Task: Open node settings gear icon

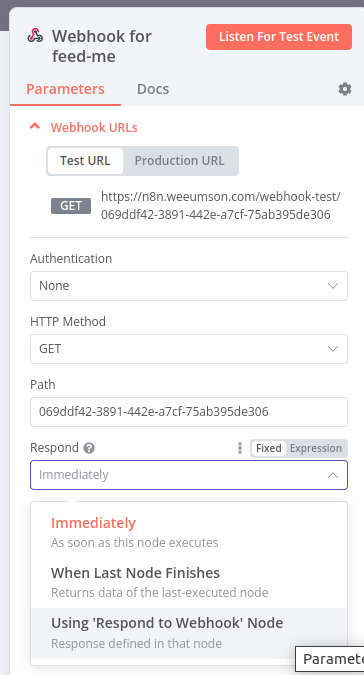Action: point(345,89)
